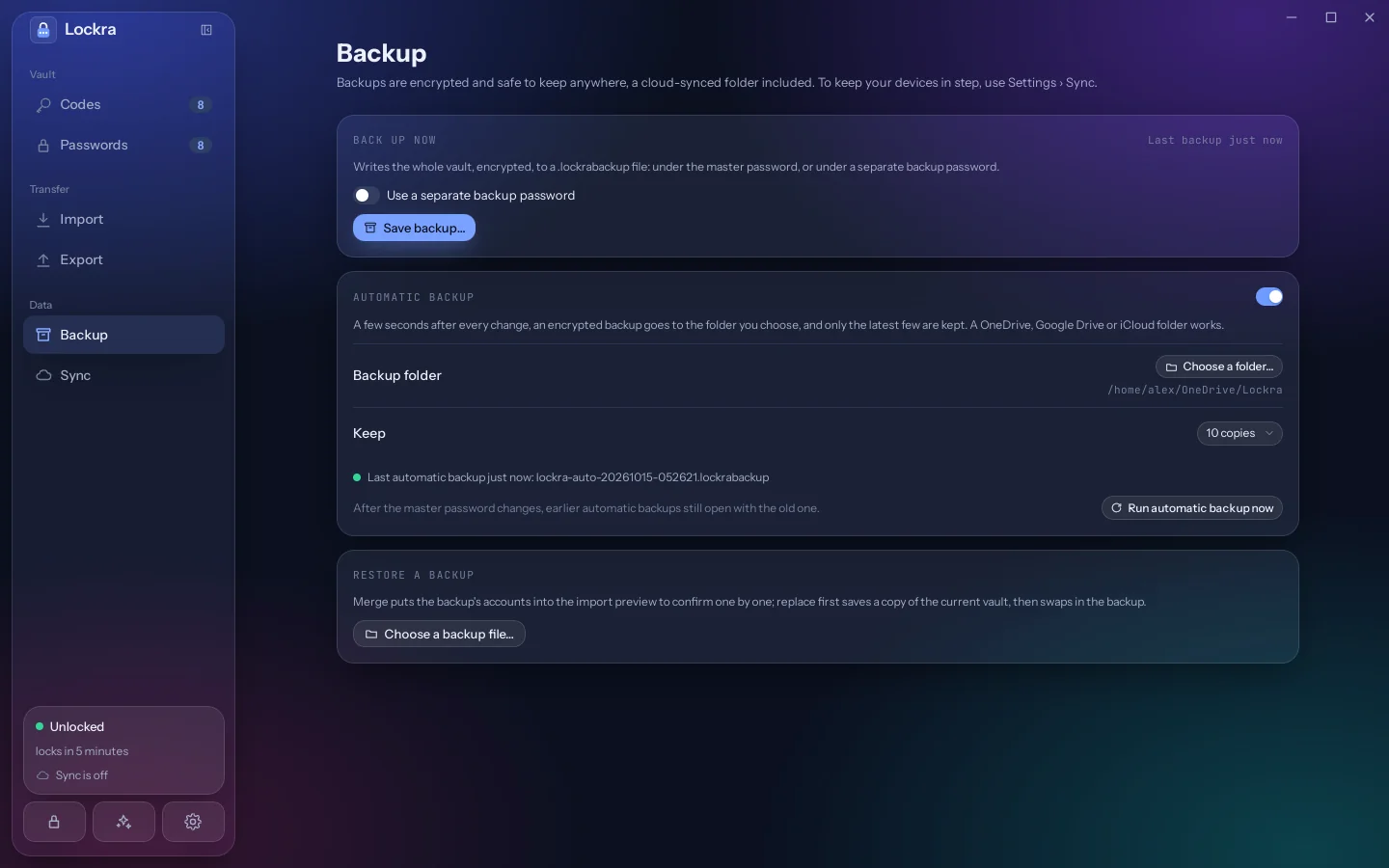Click the Unlocked status label

[77, 727]
